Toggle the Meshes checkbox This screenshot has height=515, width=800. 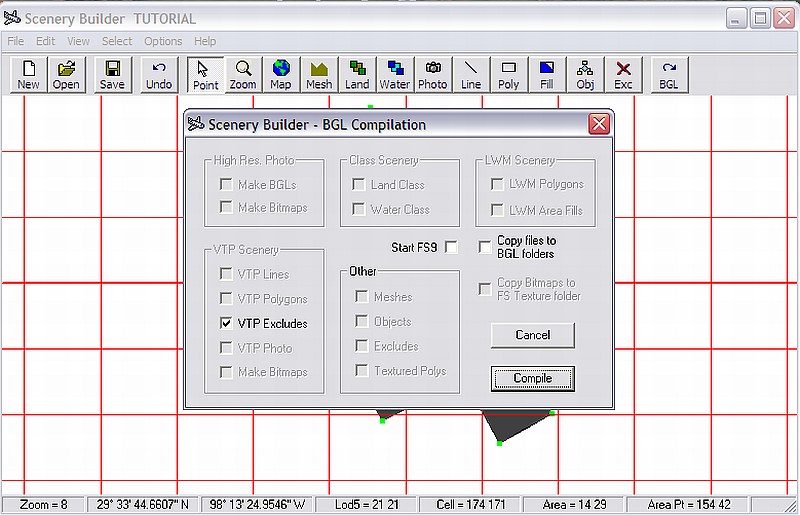[361, 296]
